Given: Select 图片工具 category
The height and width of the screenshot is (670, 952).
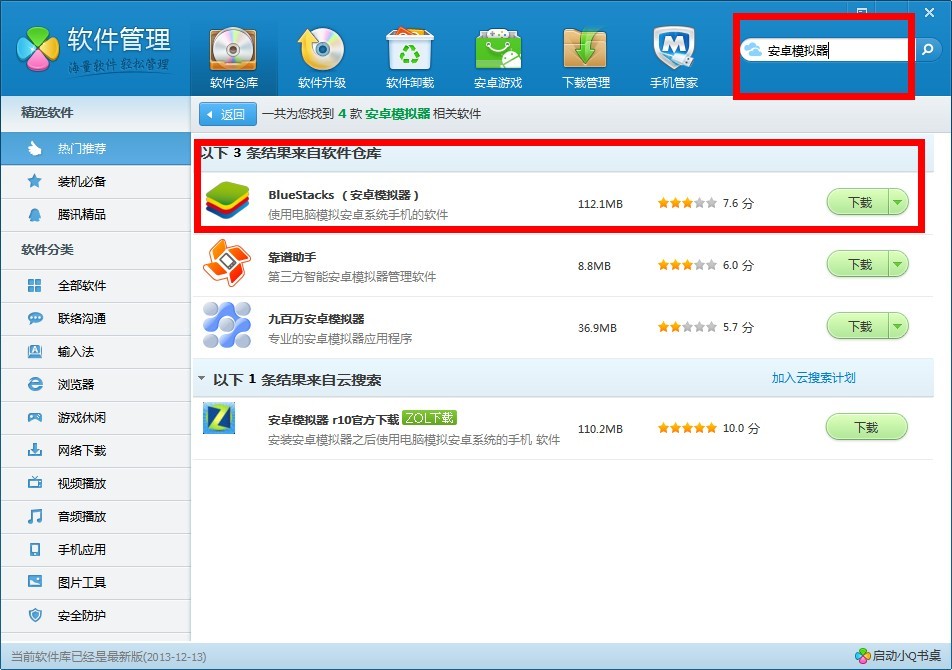Looking at the screenshot, I should pos(95,583).
